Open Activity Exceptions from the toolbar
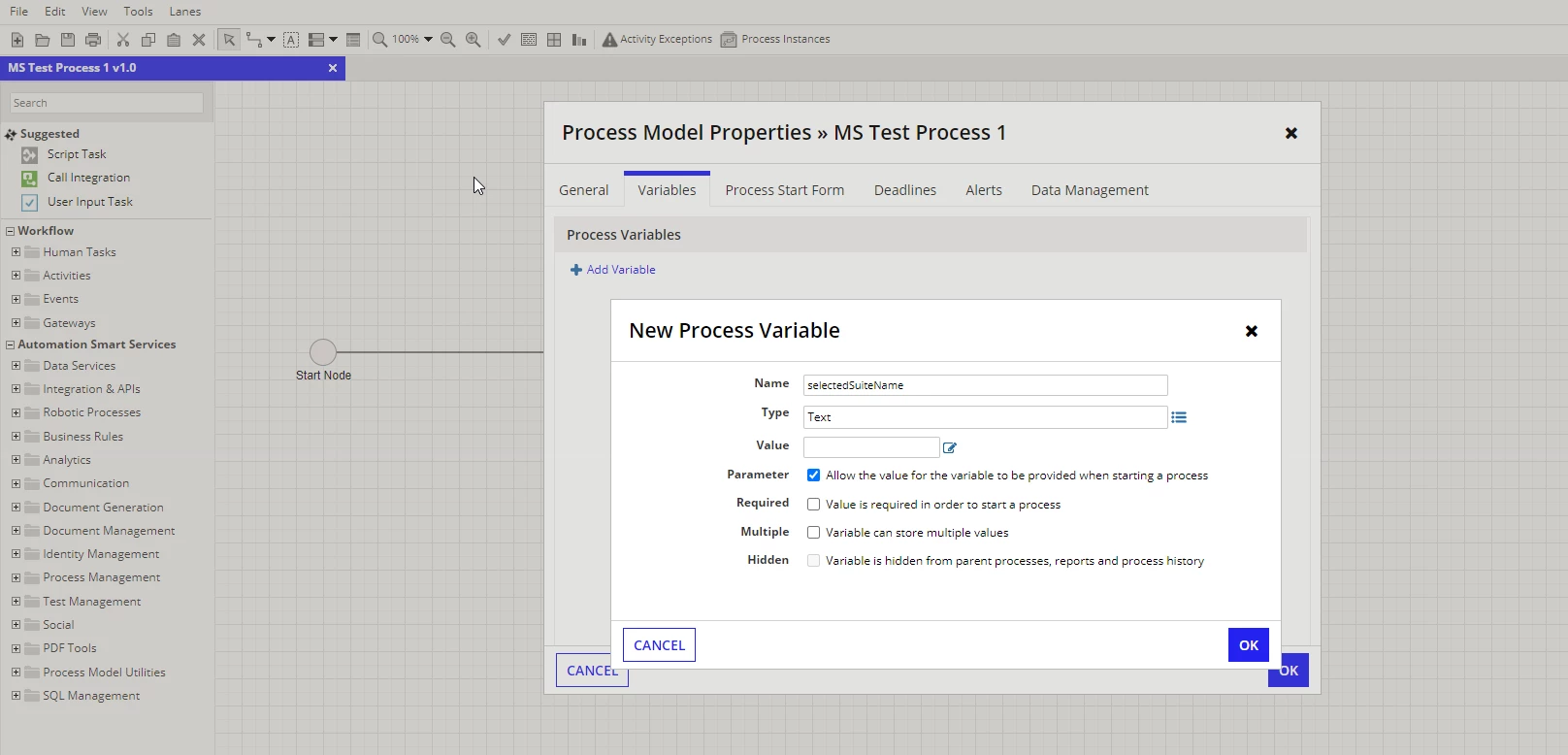 click(x=657, y=40)
